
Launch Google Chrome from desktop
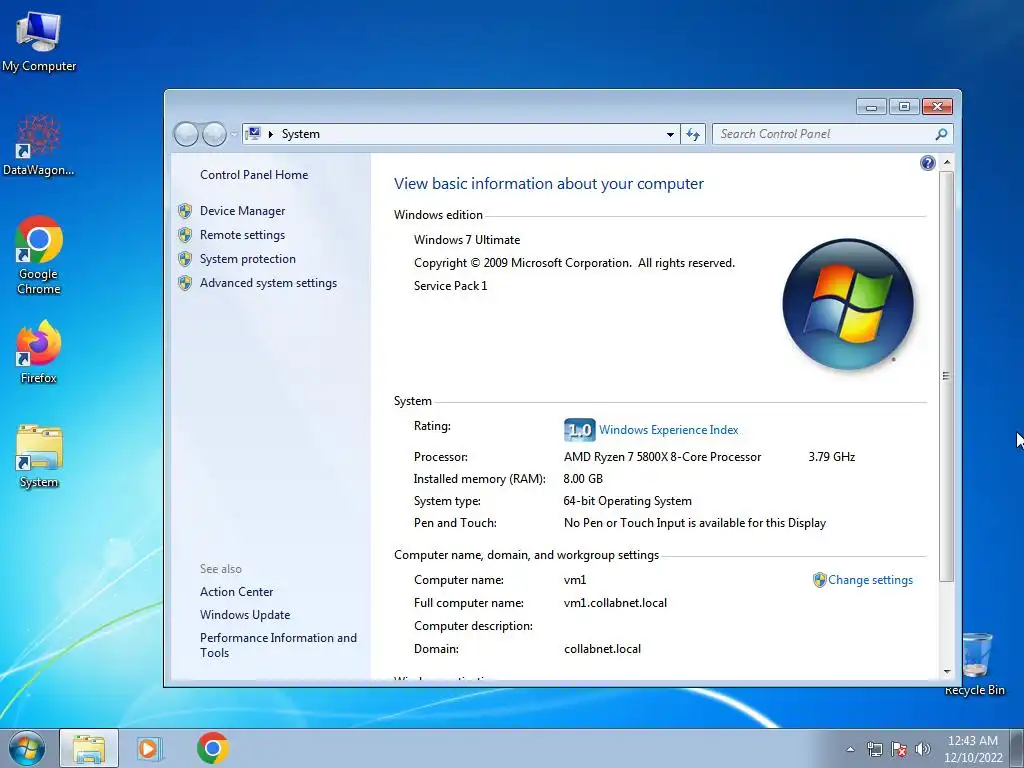click(39, 255)
